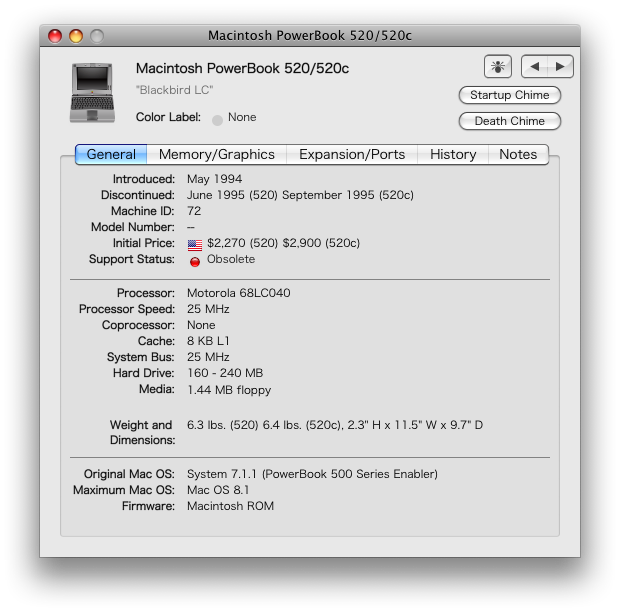Image resolution: width=620 pixels, height=612 pixels.
Task: Click the Model Number value "--"
Action: 191,227
